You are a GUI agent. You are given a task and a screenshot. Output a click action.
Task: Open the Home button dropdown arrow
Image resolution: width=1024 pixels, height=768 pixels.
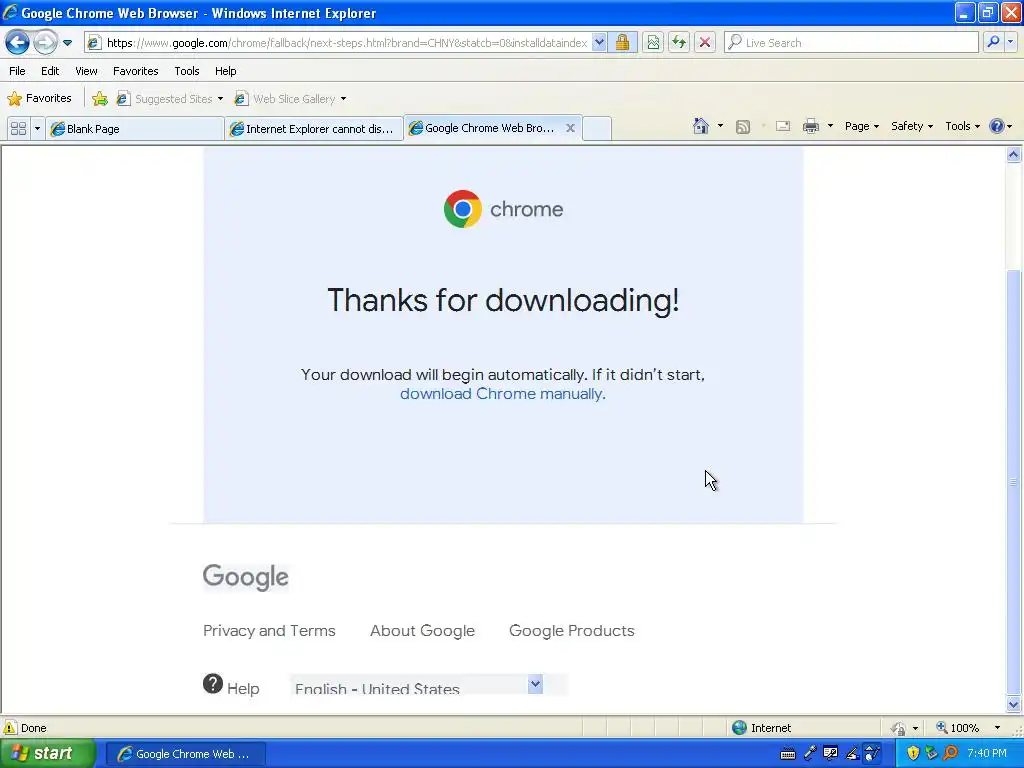(720, 126)
